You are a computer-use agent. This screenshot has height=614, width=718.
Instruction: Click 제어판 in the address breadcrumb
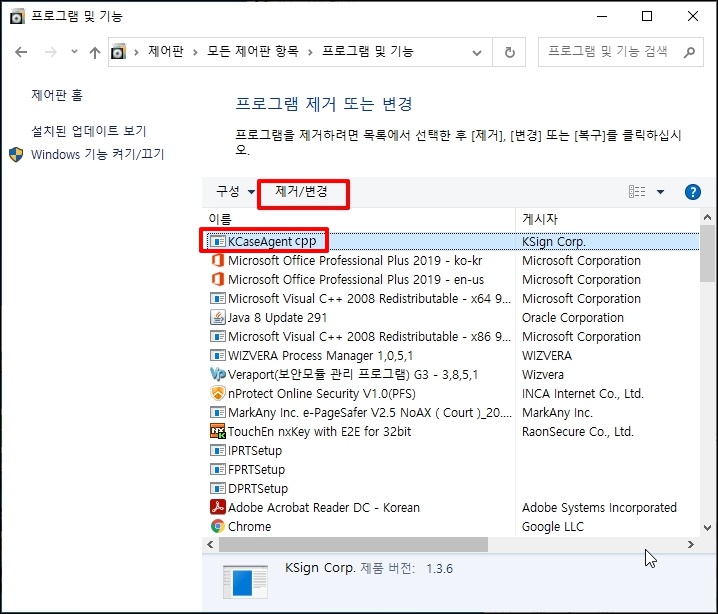pyautogui.click(x=166, y=51)
